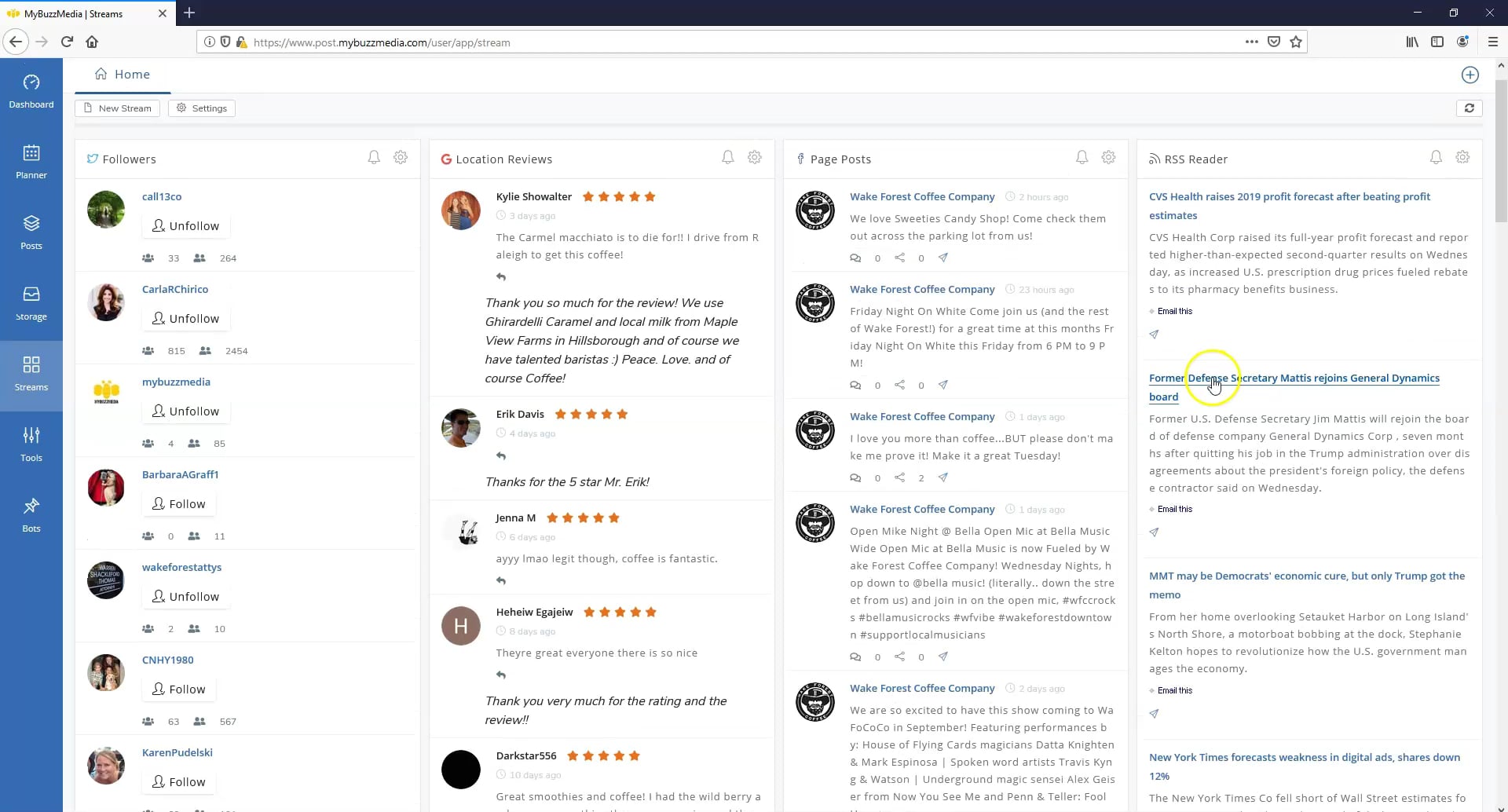Toggle RSS Reader notification bell
Screen dimensions: 1508x812
coord(1436,158)
